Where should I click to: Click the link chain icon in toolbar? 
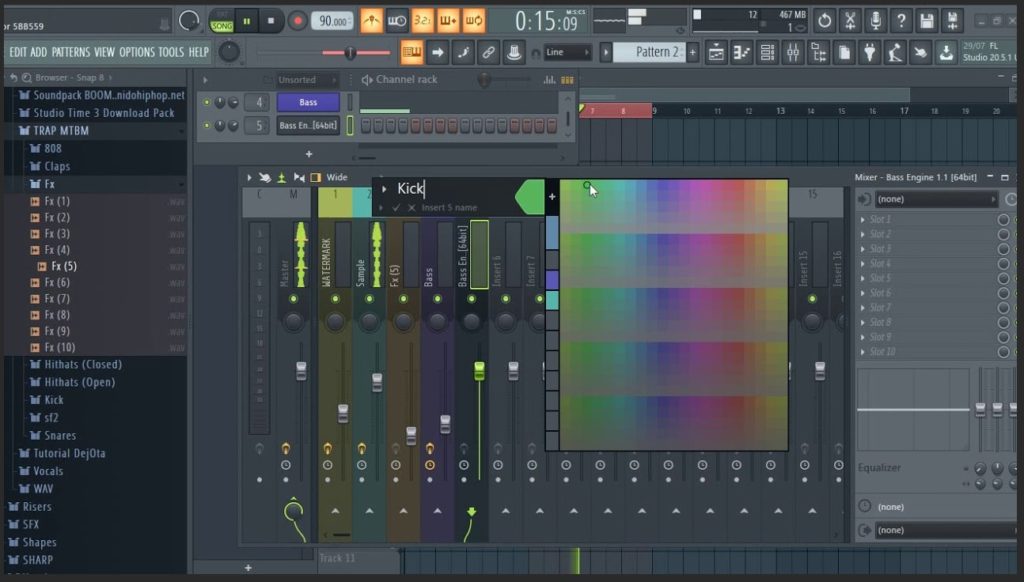point(488,52)
